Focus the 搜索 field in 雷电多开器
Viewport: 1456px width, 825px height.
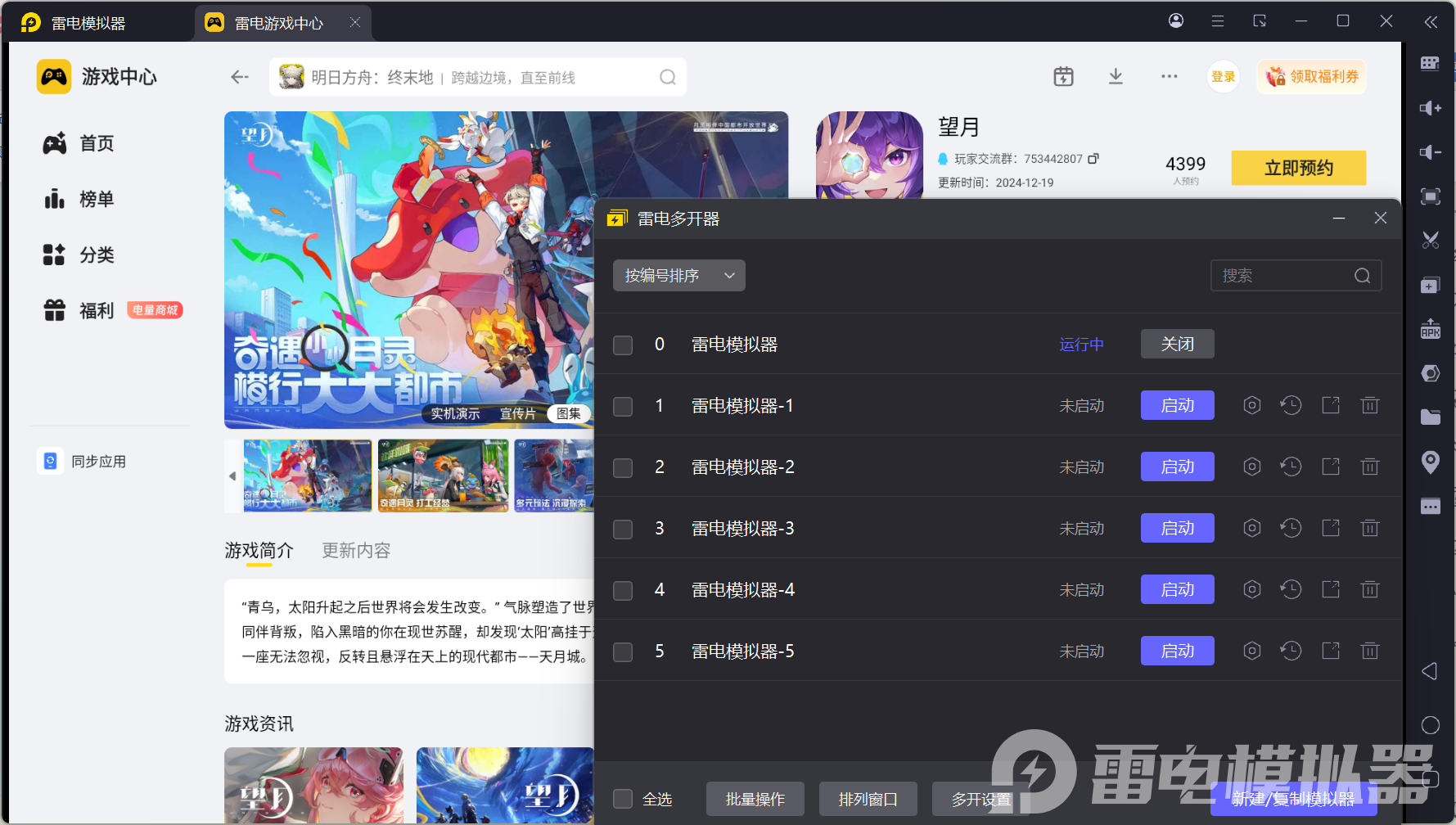point(1296,276)
